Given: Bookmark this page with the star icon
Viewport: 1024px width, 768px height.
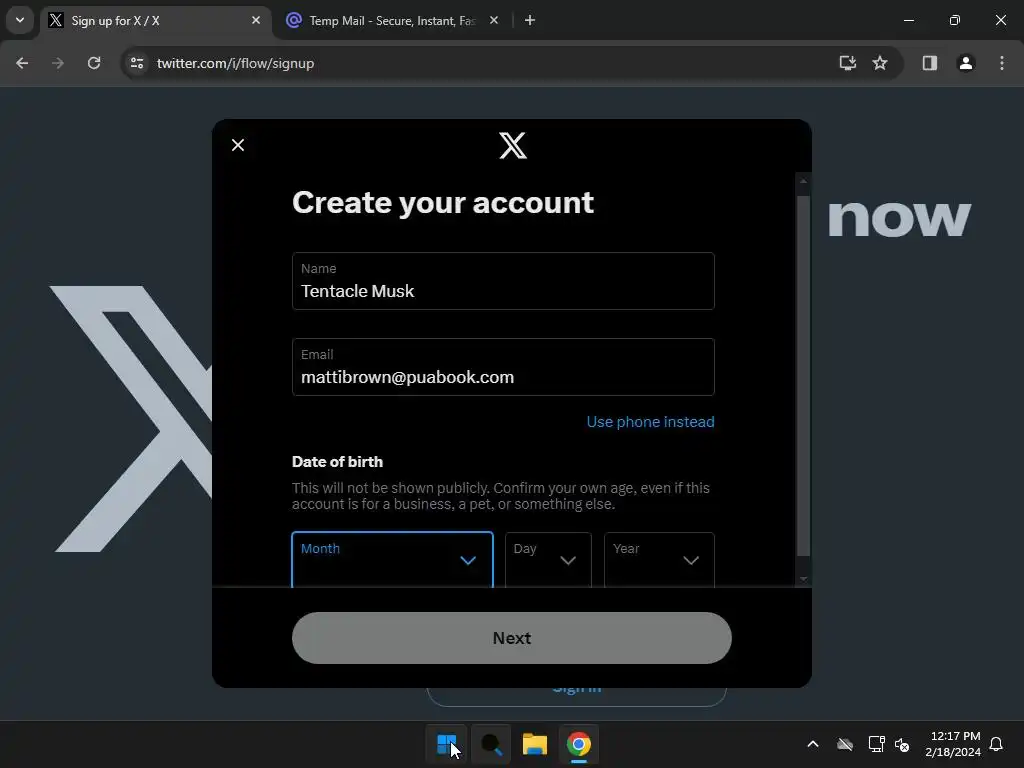Looking at the screenshot, I should [880, 63].
